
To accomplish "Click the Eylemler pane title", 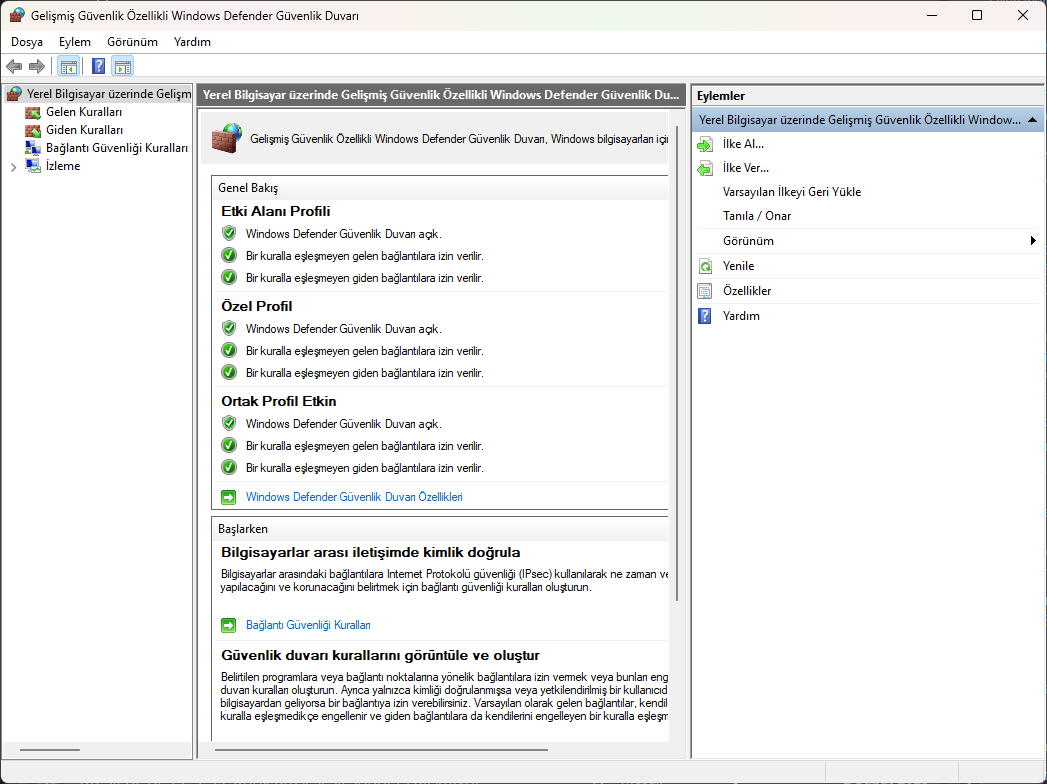I will tap(721, 96).
